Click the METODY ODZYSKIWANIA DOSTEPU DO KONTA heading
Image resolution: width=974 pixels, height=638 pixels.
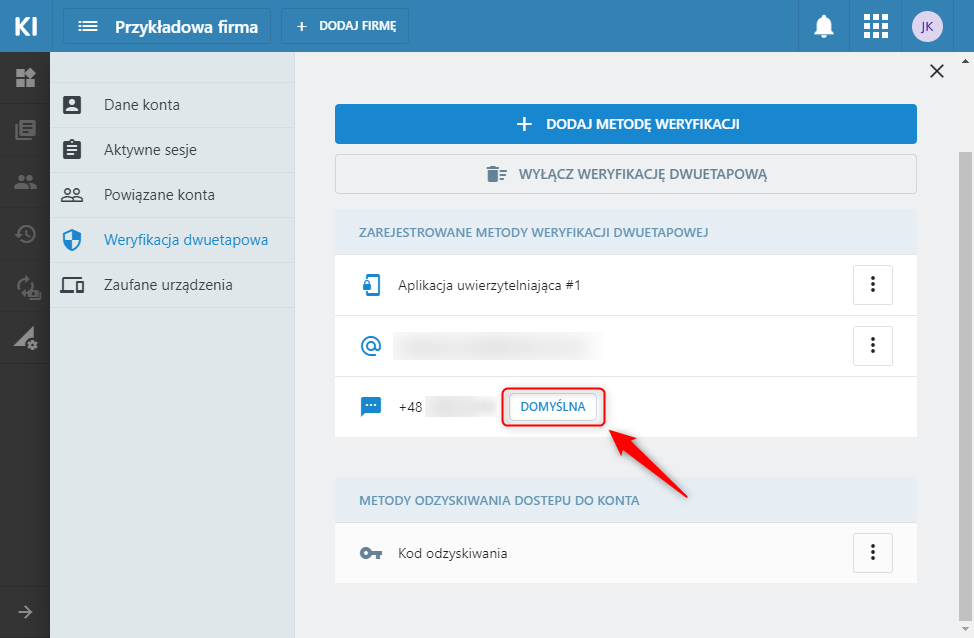tap(499, 501)
